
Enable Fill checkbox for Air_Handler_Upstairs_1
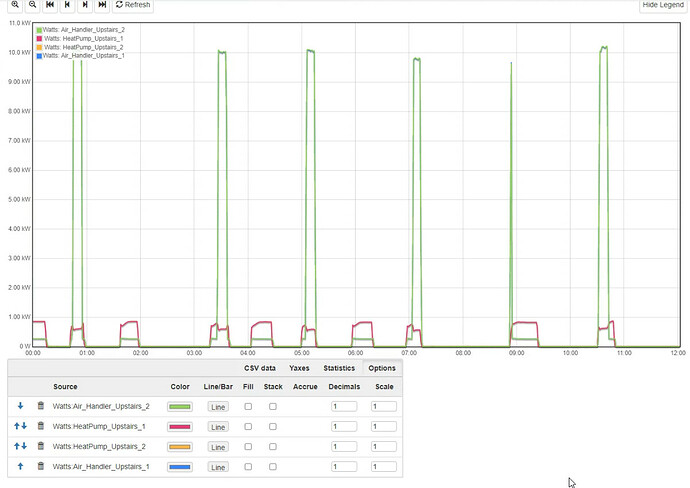coord(248,466)
